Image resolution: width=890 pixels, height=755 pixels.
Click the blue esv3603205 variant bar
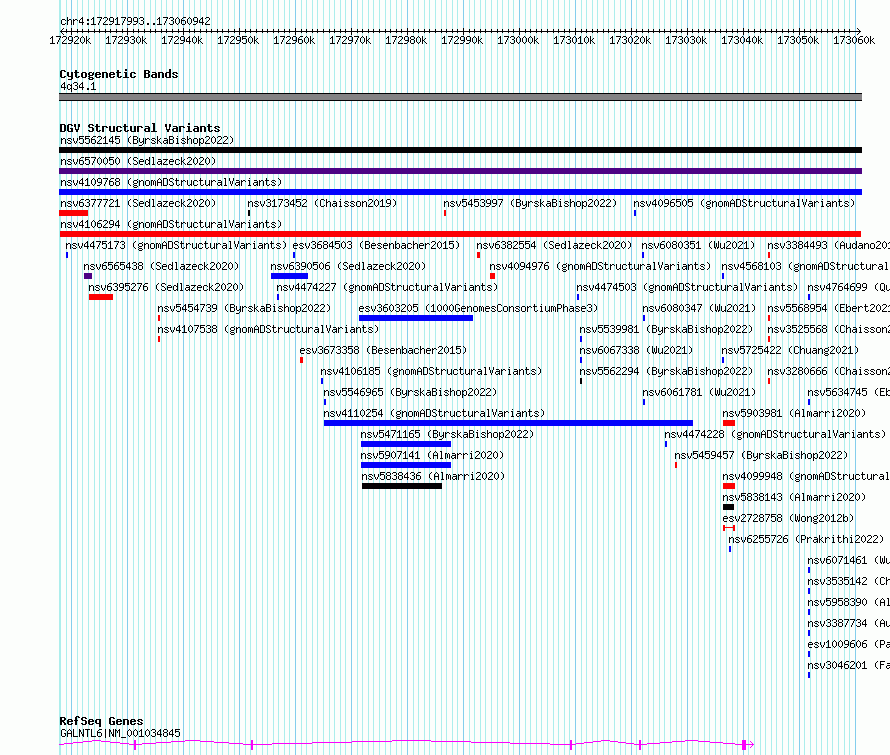tap(416, 318)
